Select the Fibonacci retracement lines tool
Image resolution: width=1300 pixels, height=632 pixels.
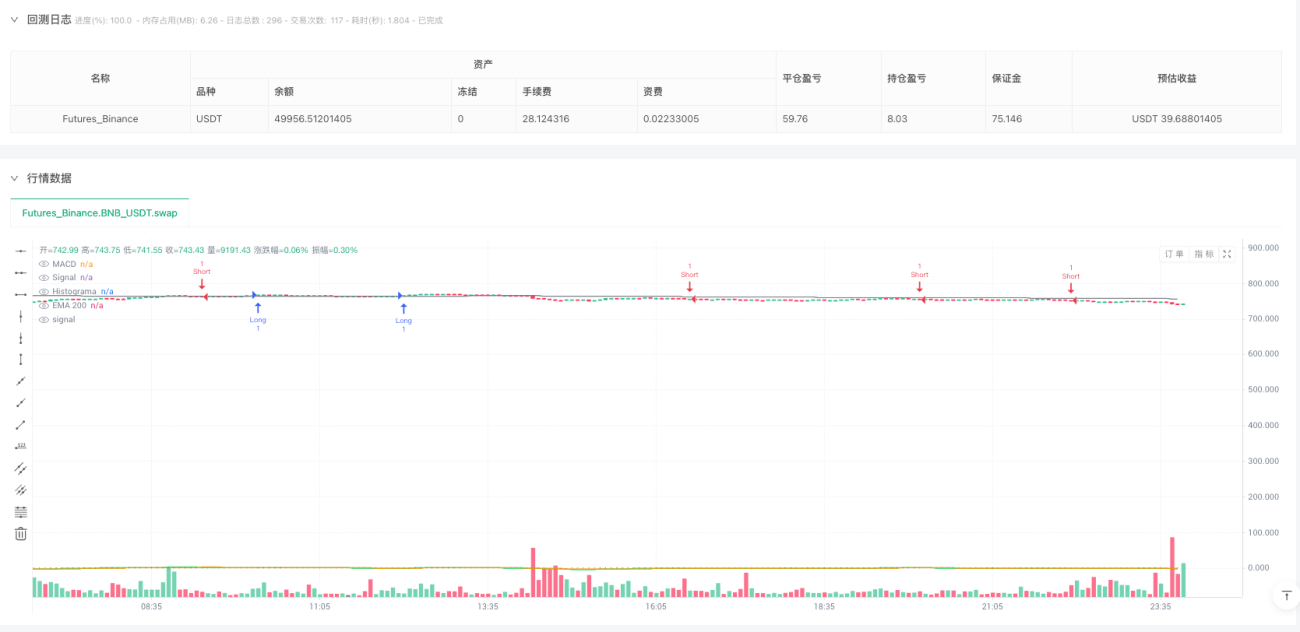coord(20,512)
